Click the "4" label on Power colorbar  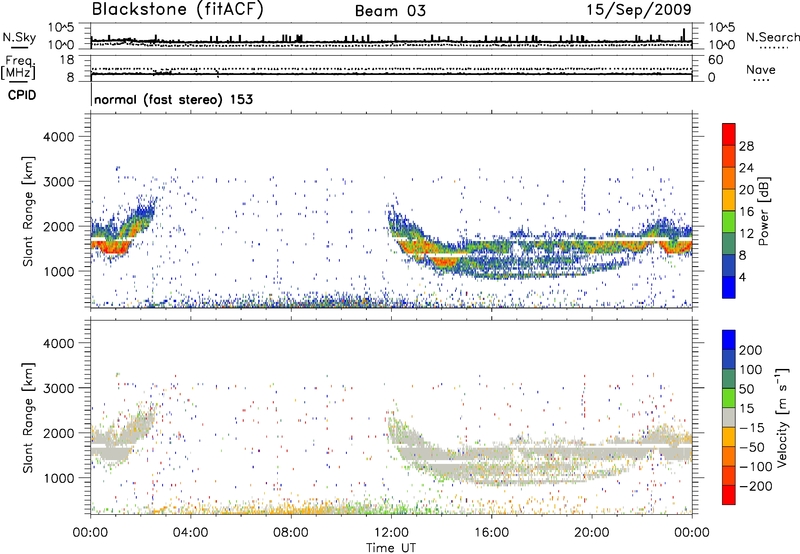click(743, 277)
